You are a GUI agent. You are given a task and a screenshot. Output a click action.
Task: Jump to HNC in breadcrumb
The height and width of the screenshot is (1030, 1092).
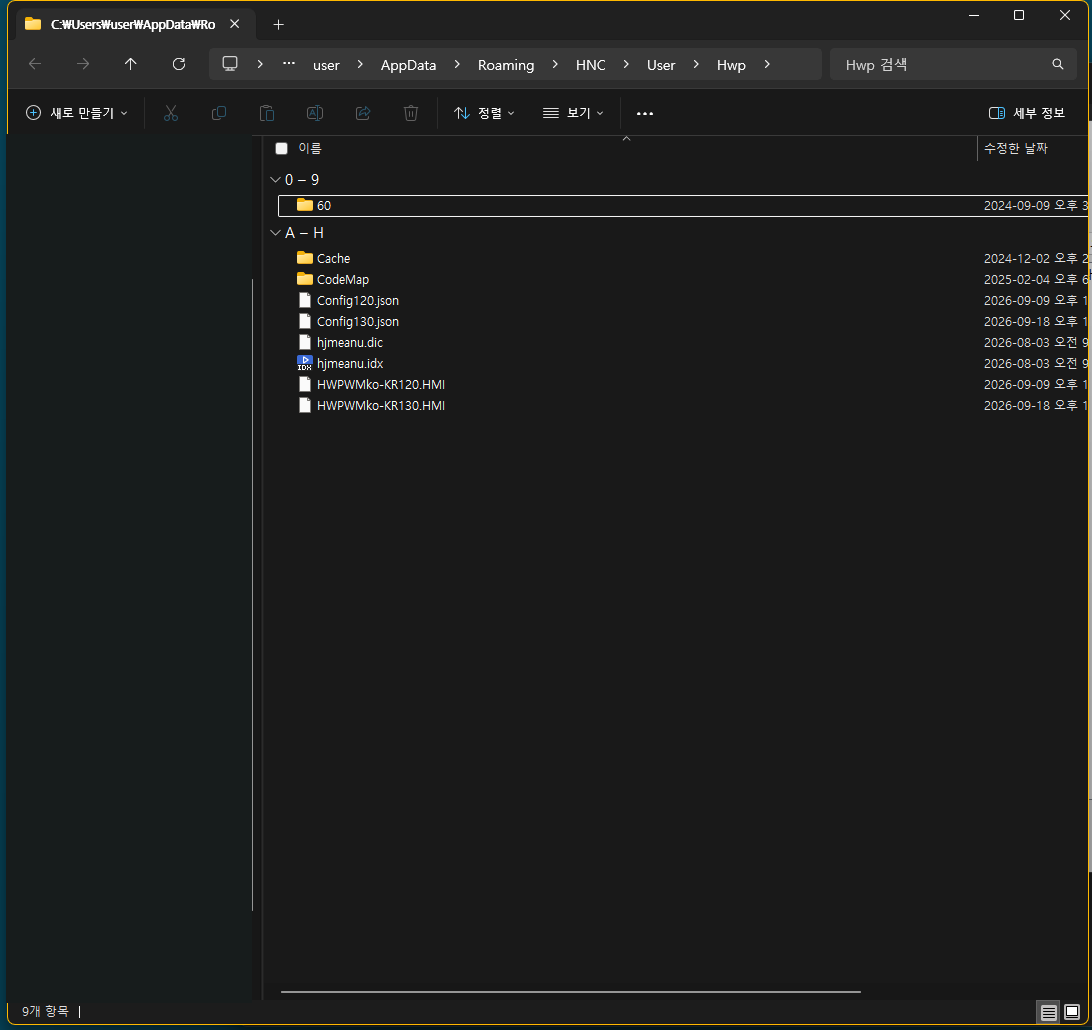pyautogui.click(x=591, y=65)
